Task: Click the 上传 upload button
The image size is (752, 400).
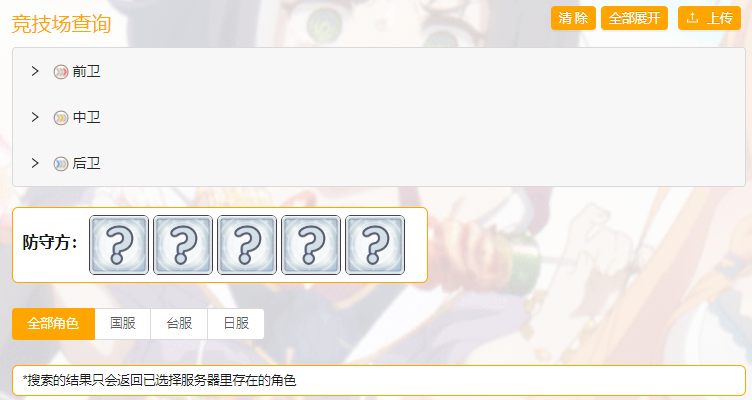Action: (x=709, y=18)
